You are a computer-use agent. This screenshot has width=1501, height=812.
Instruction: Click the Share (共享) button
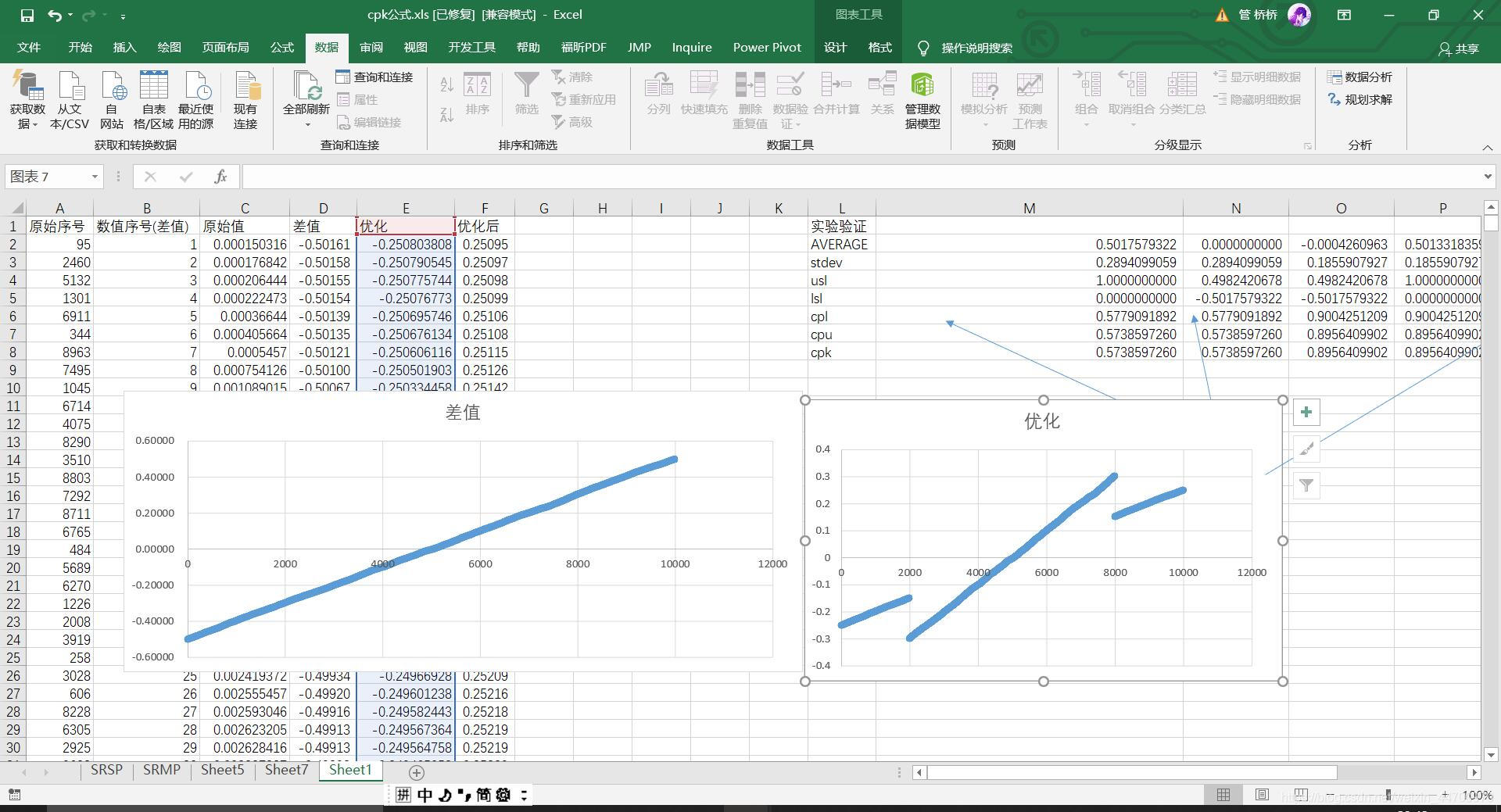[1459, 48]
